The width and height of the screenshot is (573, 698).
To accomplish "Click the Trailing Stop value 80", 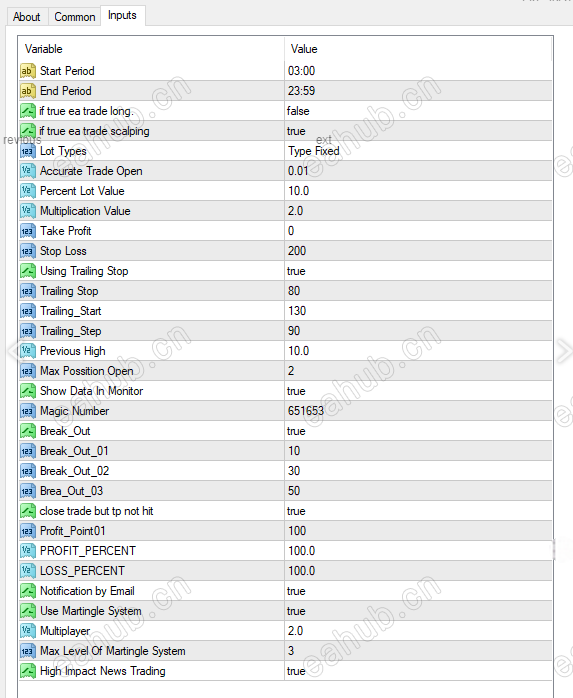I will pos(294,291).
